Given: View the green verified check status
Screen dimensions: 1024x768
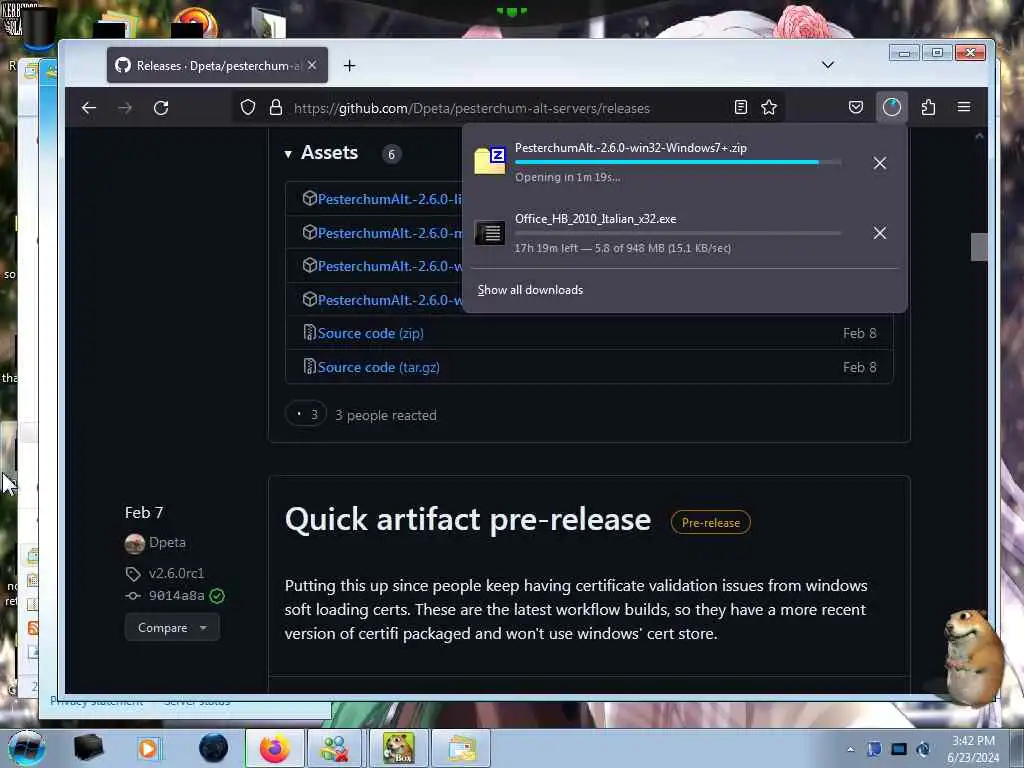Looking at the screenshot, I should [217, 596].
